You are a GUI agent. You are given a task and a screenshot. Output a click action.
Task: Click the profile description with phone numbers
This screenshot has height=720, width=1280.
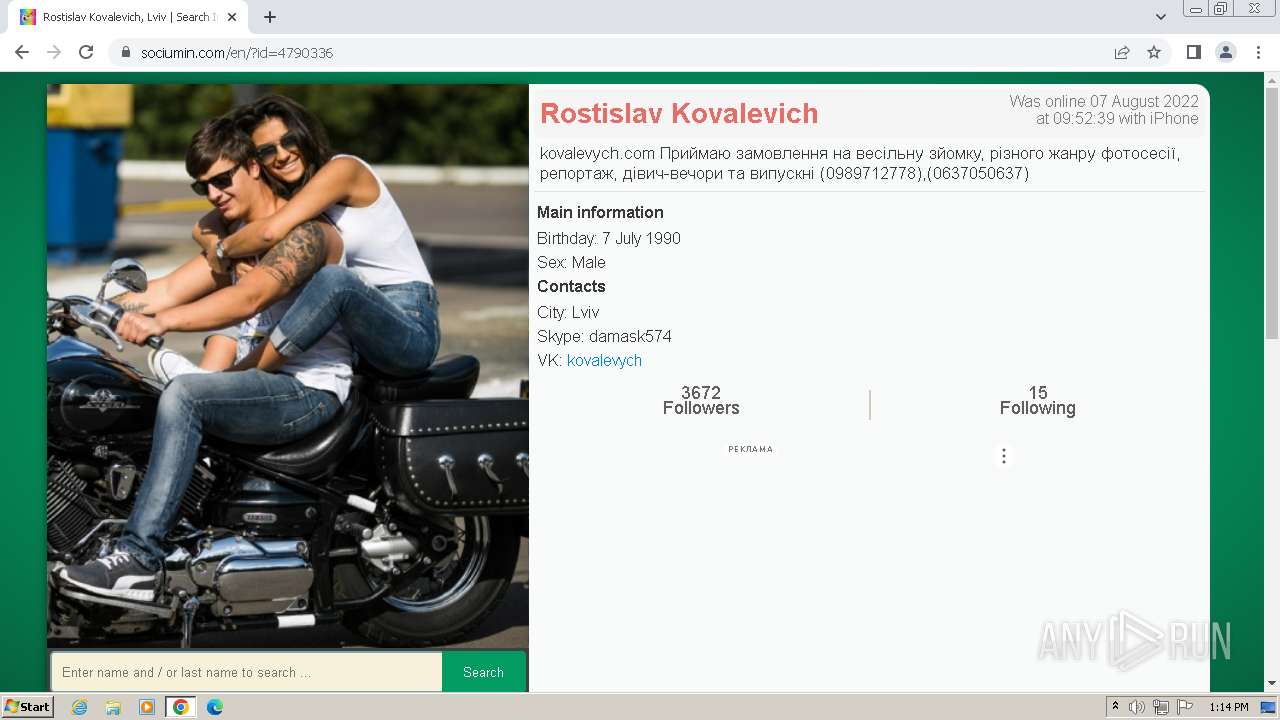coord(860,163)
